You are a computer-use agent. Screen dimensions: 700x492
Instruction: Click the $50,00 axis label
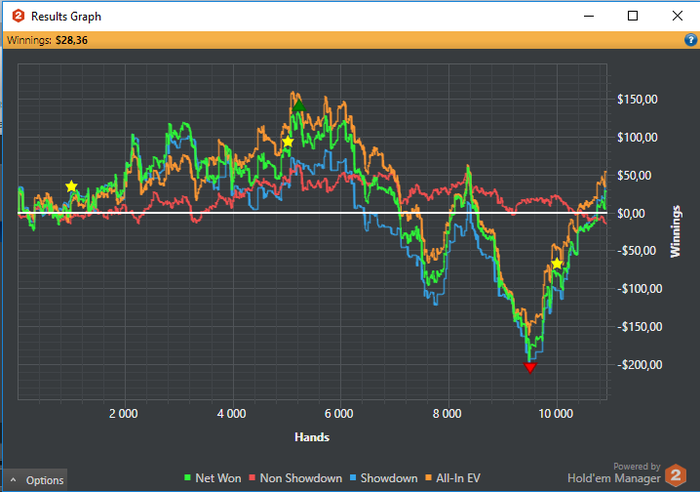coord(634,175)
